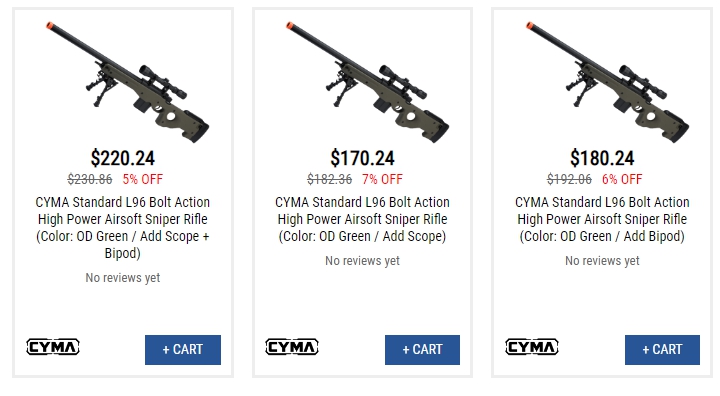Screen dimensions: 720x396
Task: Add the $170.24 rifle to cart
Action: pos(422,350)
